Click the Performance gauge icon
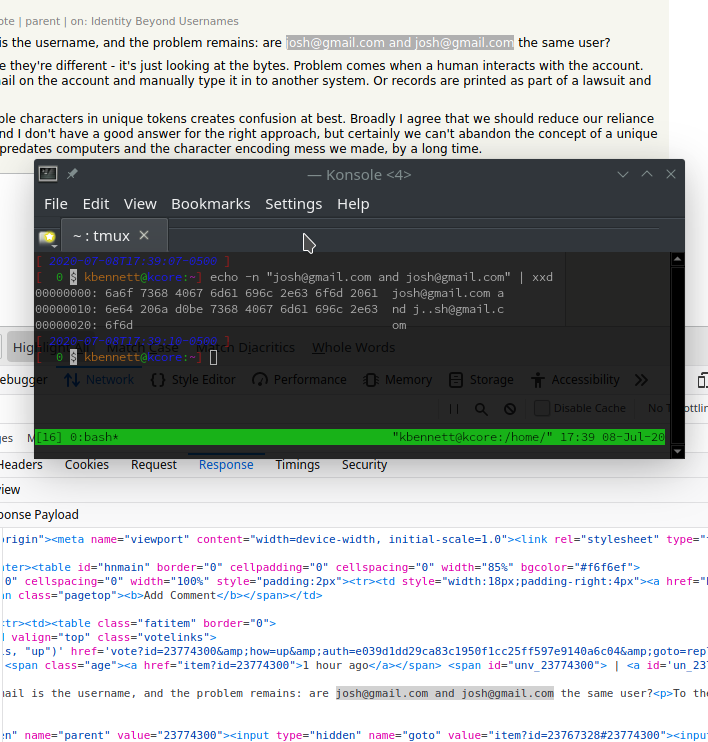708x742 pixels. pos(260,380)
